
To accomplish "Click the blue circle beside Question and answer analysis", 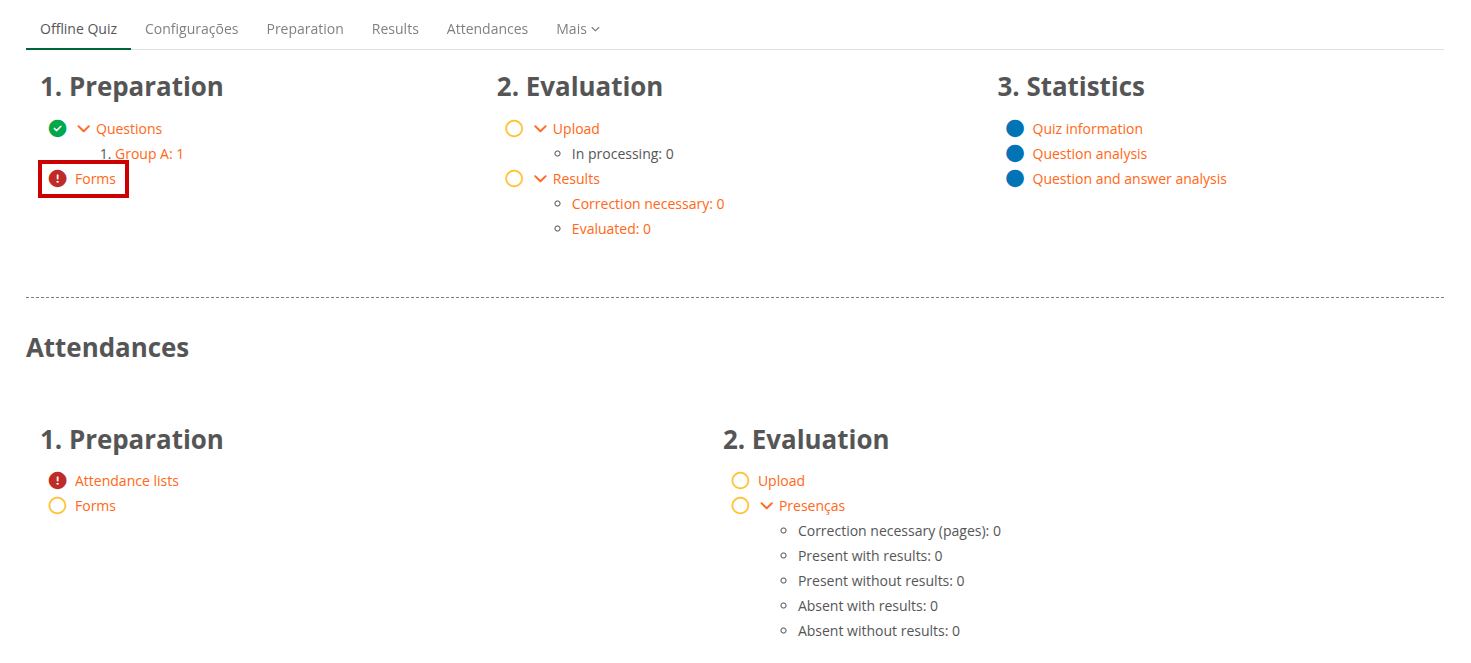I will (1015, 179).
